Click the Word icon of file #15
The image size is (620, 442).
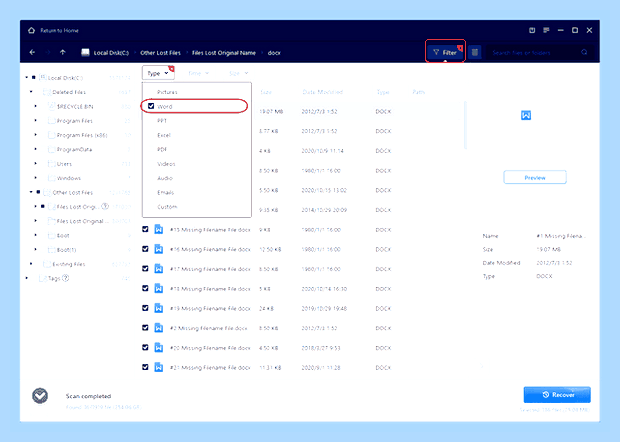(x=159, y=229)
